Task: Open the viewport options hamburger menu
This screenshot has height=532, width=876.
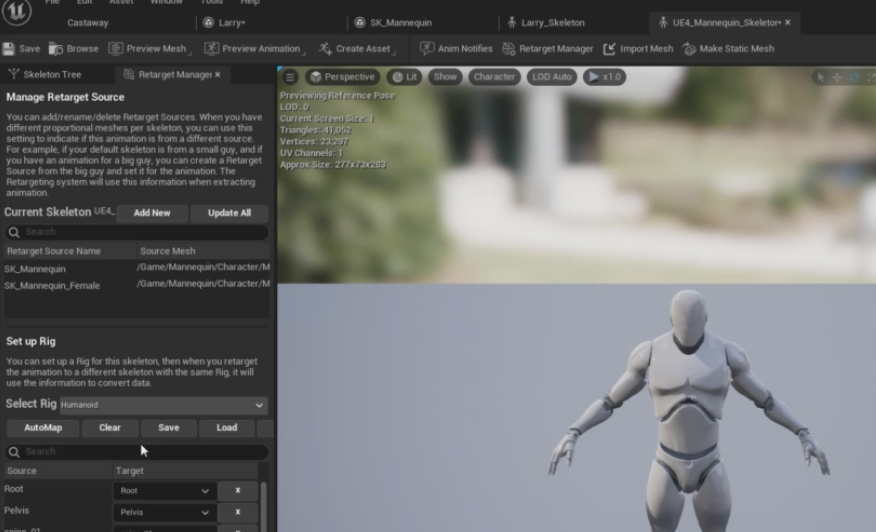Action: coord(290,77)
